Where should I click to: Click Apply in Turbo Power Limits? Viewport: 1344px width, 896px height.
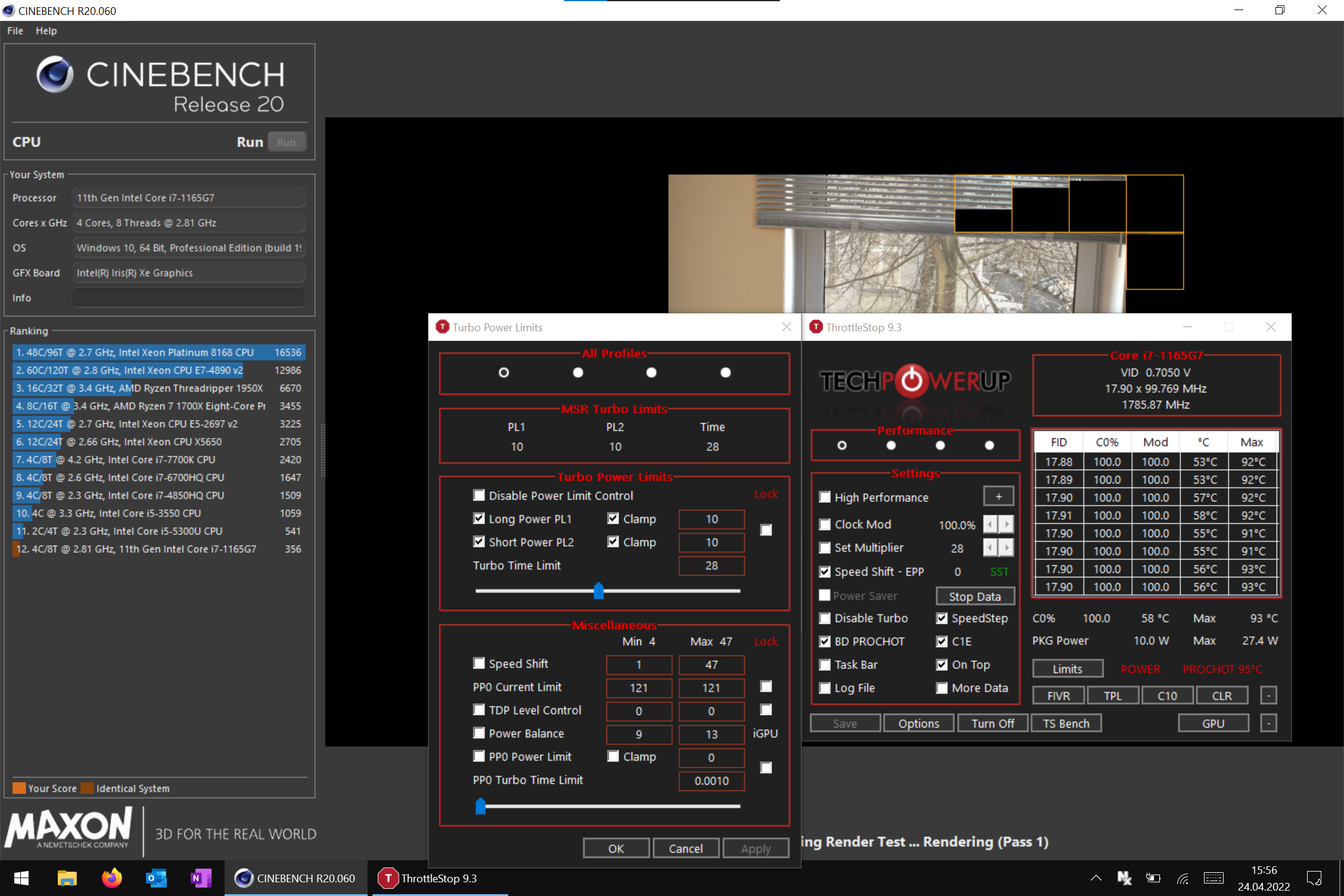pos(756,848)
